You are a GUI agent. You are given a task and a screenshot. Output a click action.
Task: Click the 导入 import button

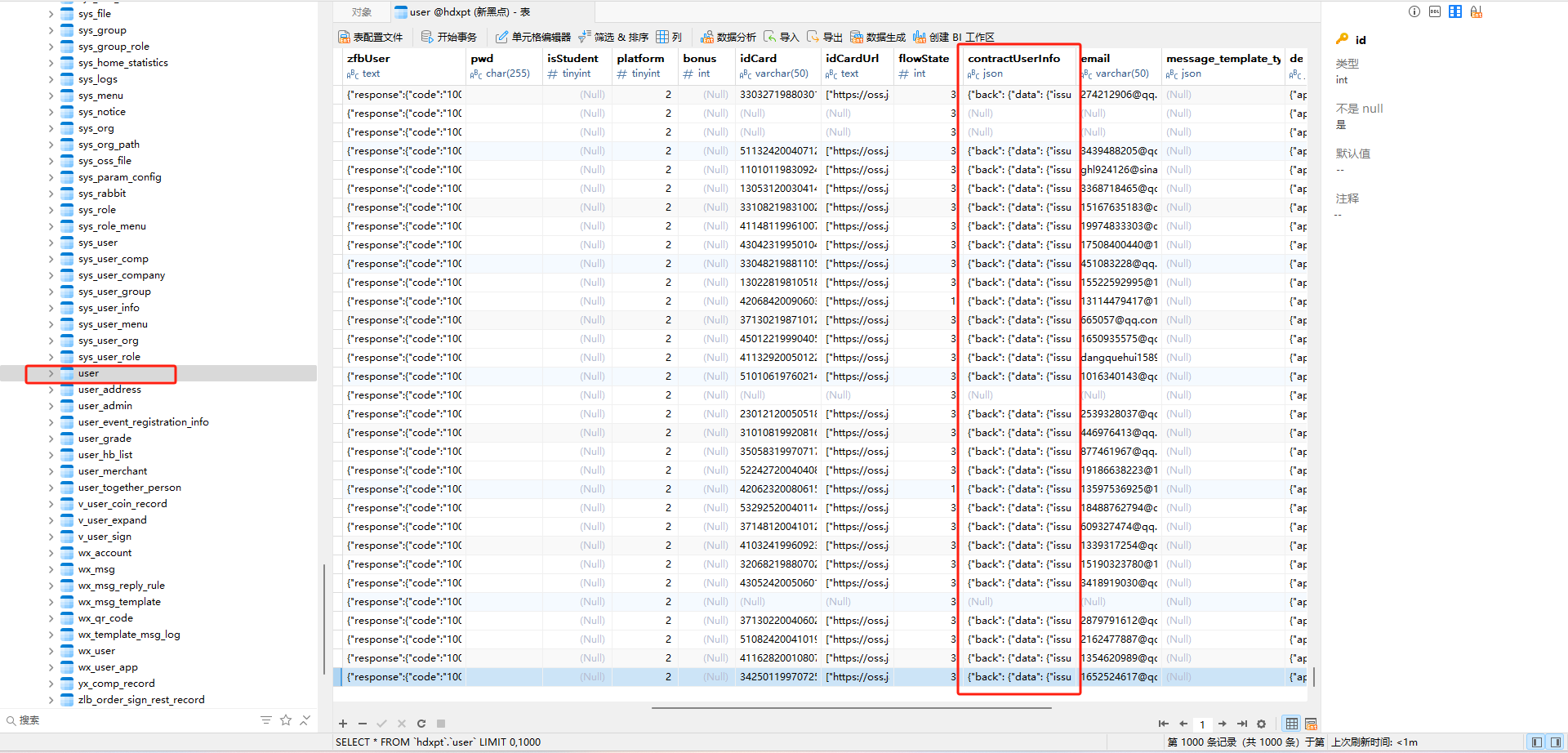pyautogui.click(x=782, y=37)
